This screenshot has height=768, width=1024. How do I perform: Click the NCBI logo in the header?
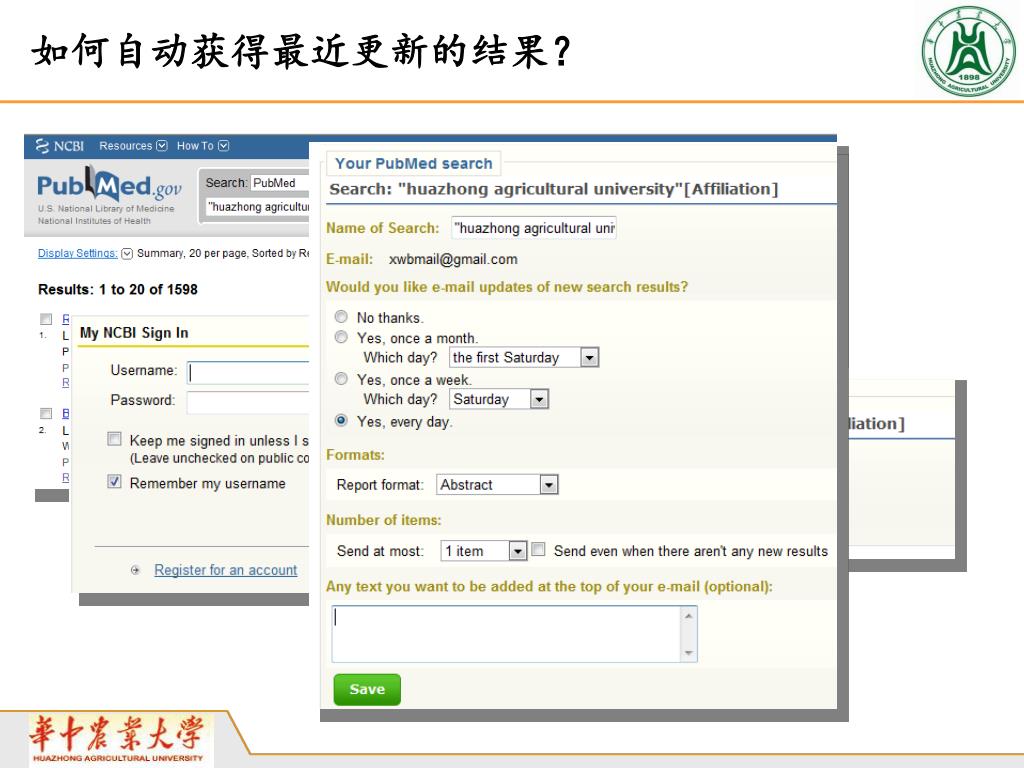point(59,146)
